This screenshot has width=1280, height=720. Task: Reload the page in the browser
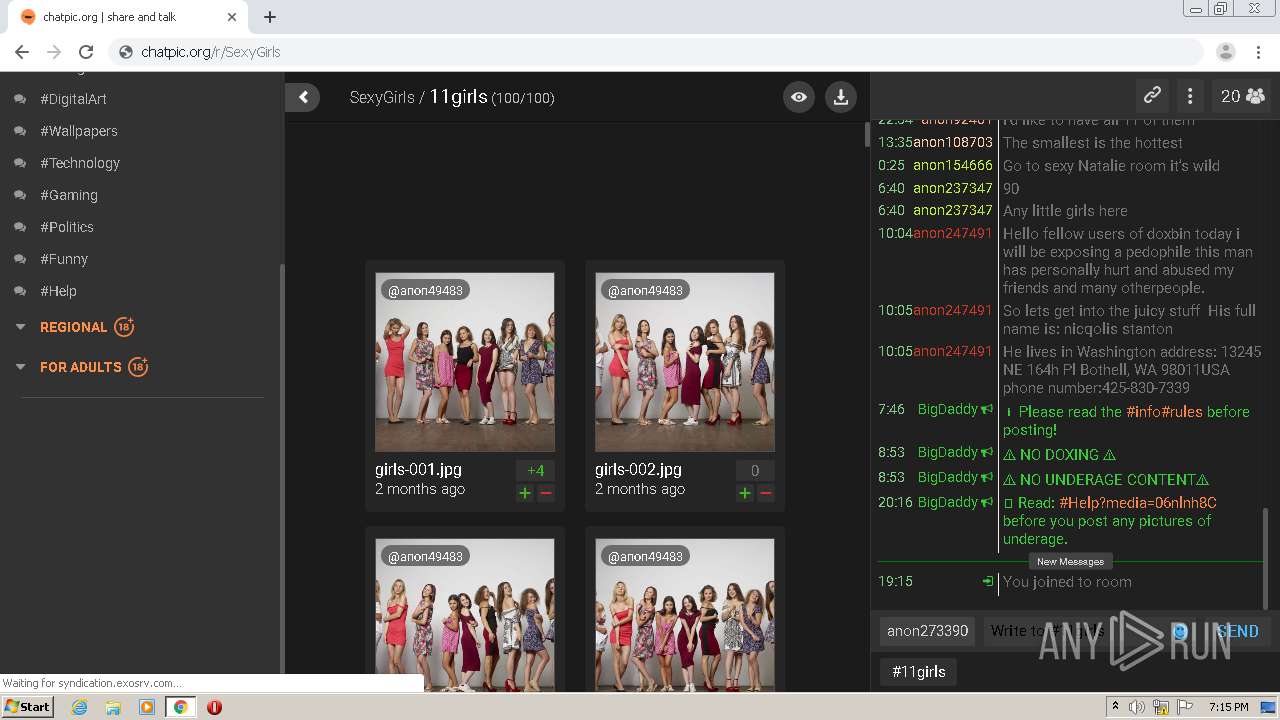tap(86, 52)
